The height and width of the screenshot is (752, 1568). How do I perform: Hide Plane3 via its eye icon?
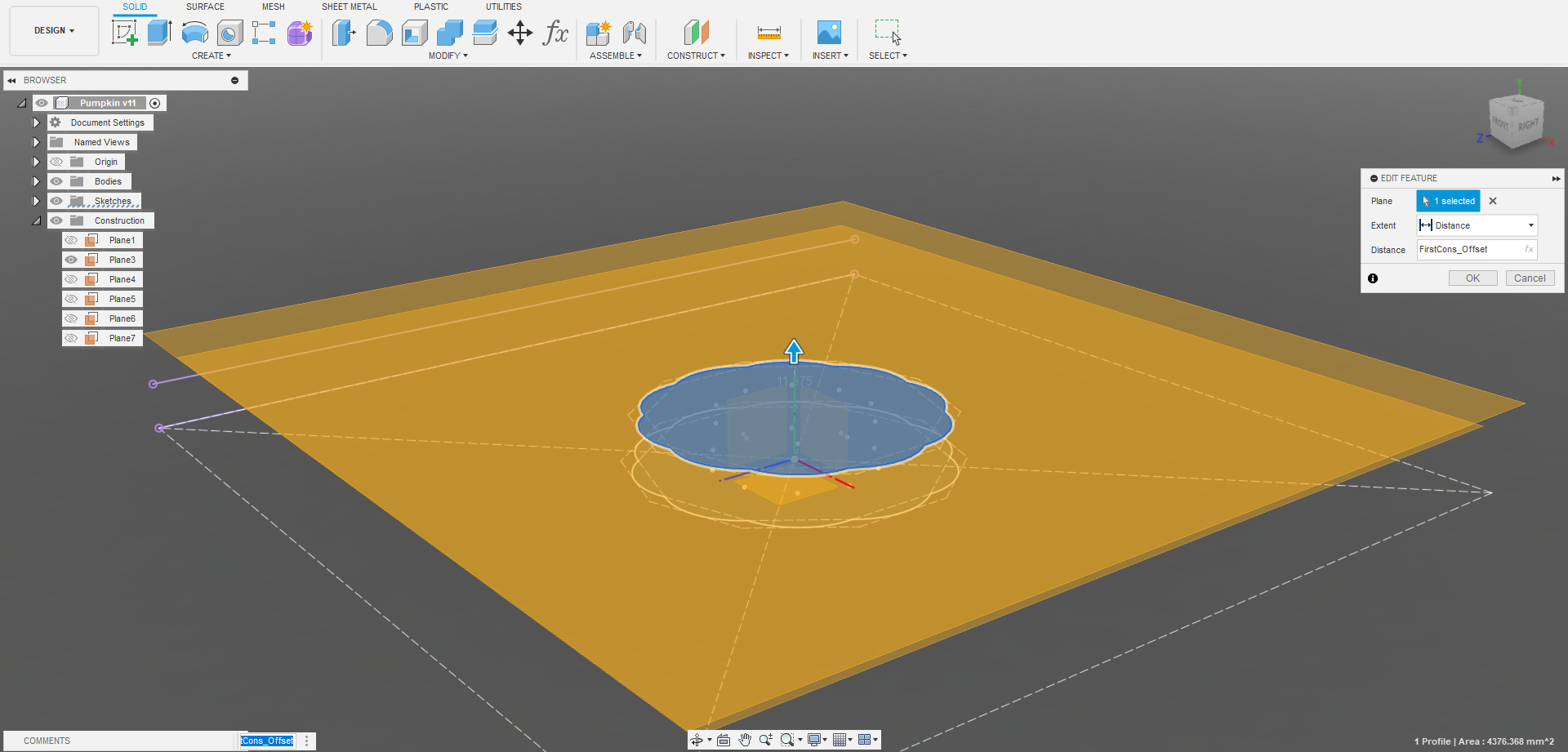point(71,260)
